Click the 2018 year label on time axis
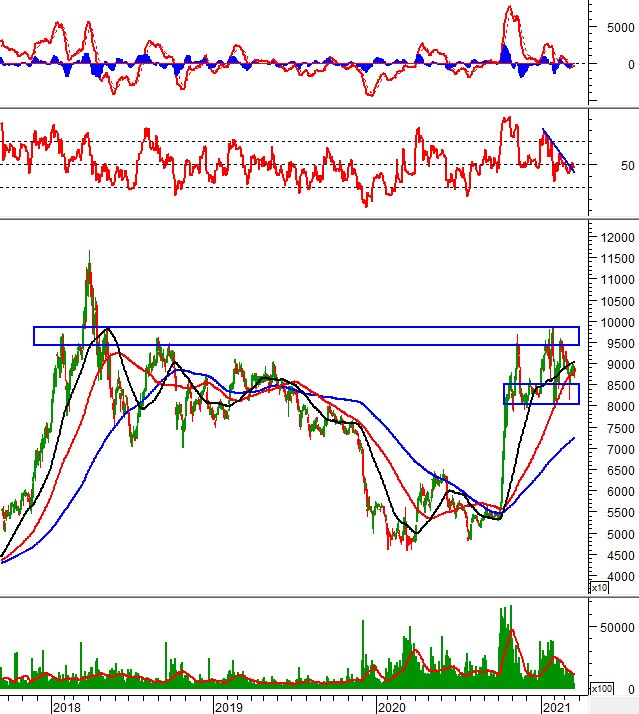This screenshot has height=714, width=639. click(67, 707)
